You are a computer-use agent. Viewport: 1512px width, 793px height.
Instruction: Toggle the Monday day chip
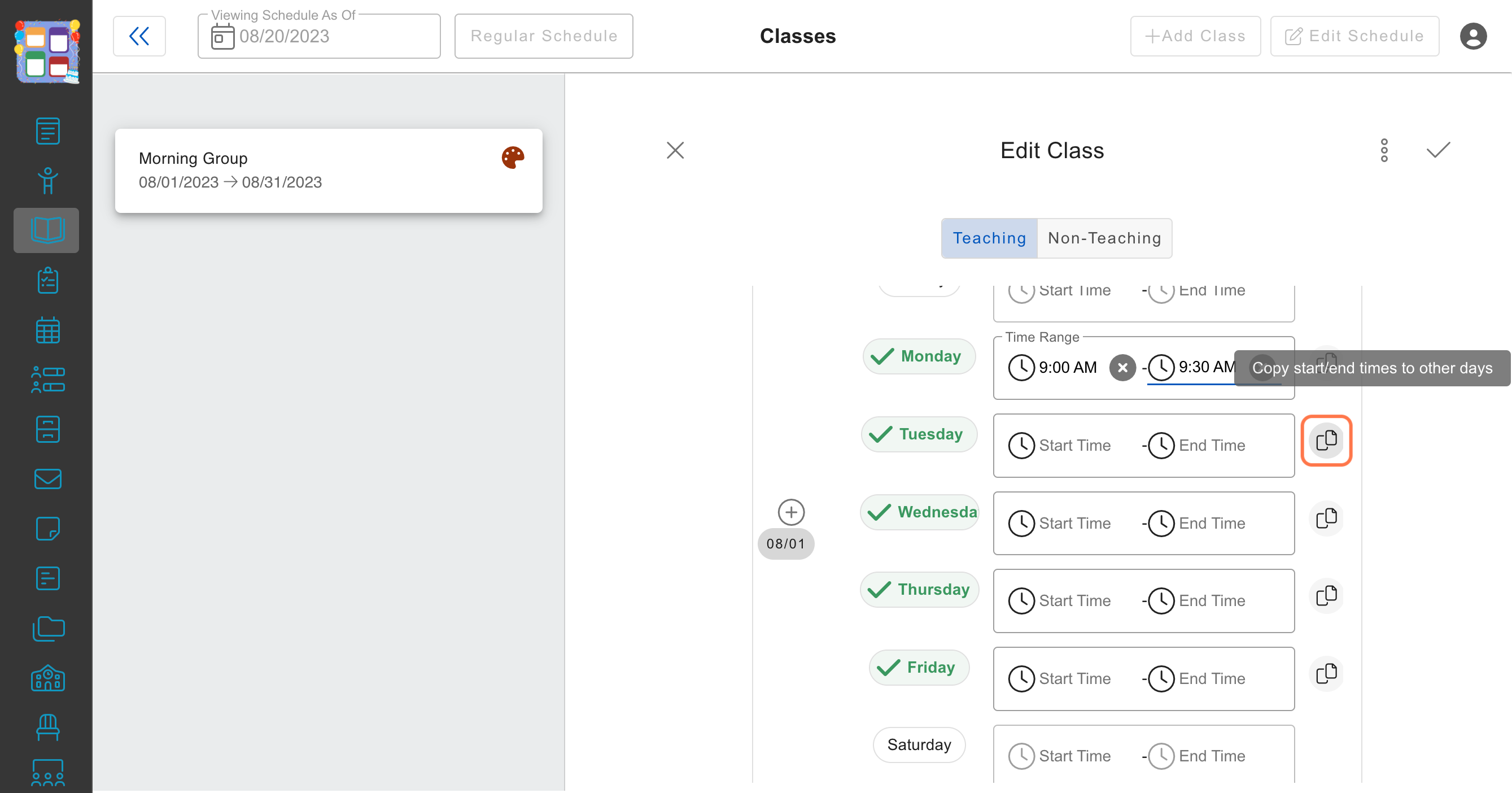point(919,356)
